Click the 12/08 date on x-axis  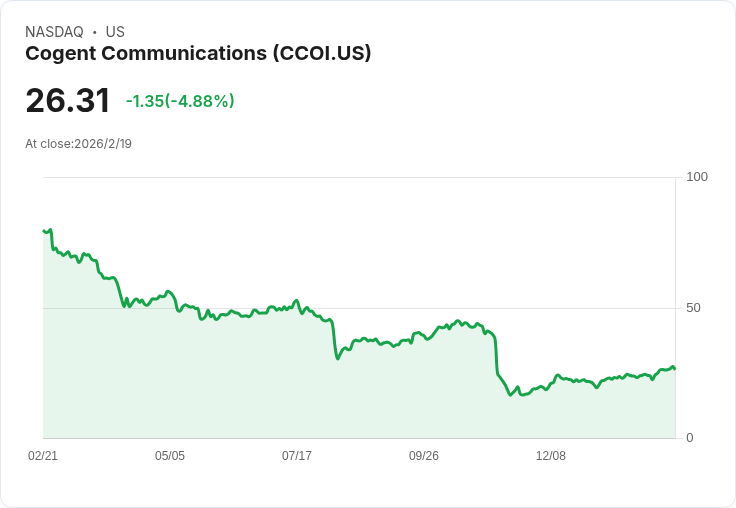point(551,456)
